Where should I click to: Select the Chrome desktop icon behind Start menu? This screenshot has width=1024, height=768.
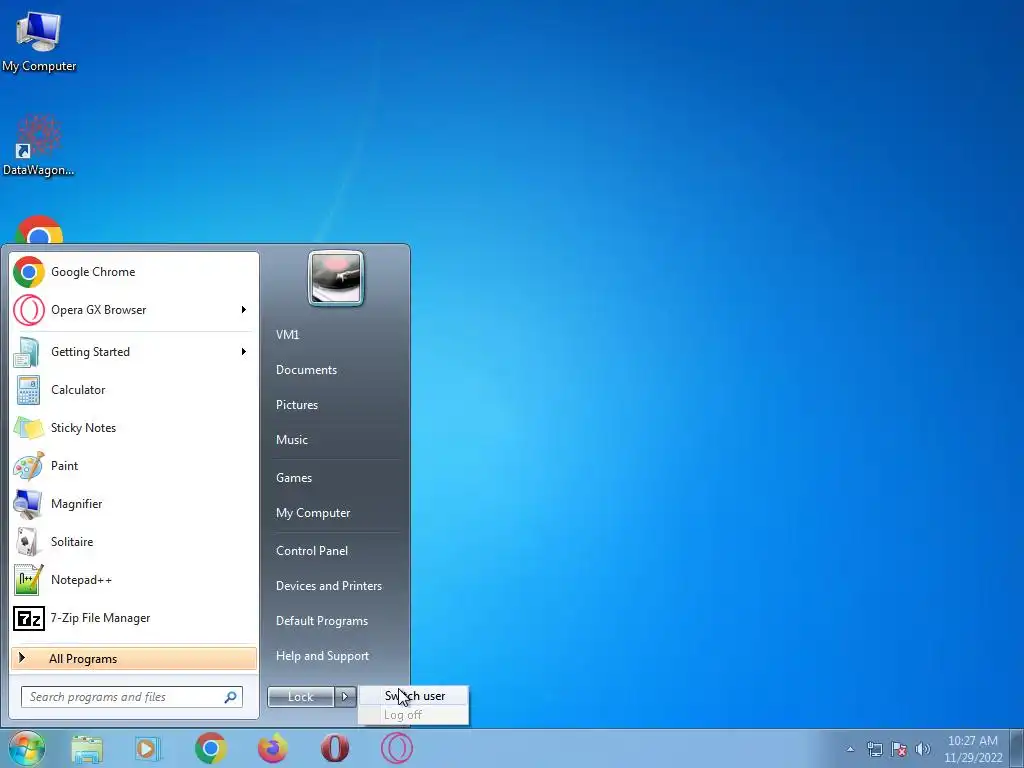click(x=39, y=230)
